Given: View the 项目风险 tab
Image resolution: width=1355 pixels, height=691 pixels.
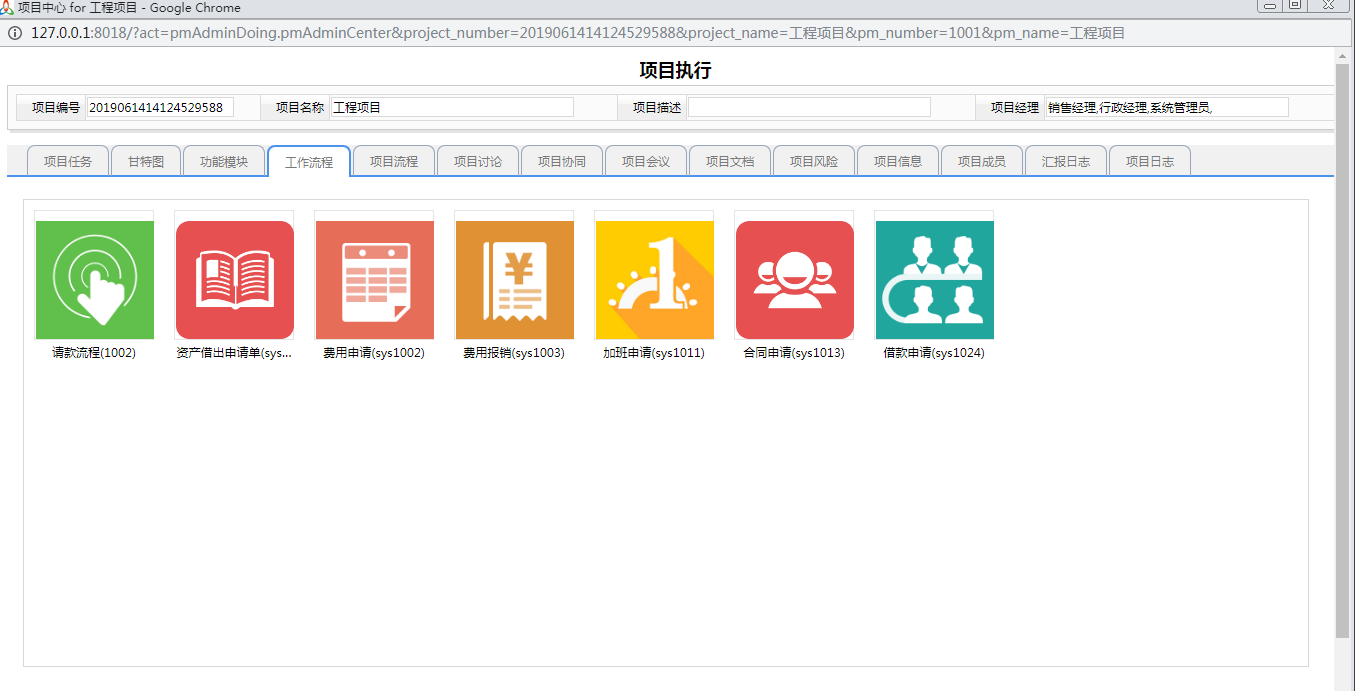Looking at the screenshot, I should pyautogui.click(x=814, y=161).
